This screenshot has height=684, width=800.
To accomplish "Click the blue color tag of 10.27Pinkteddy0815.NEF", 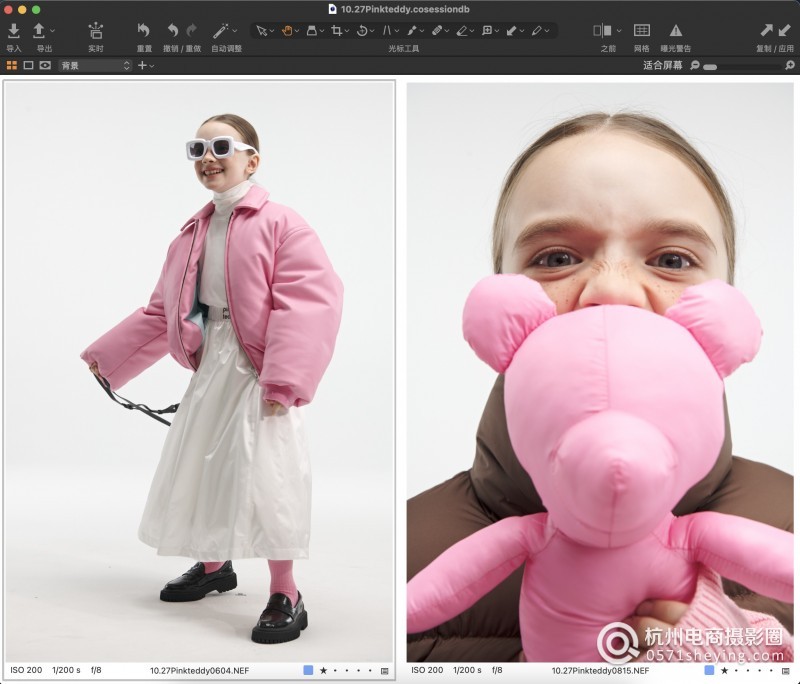I will point(709,670).
